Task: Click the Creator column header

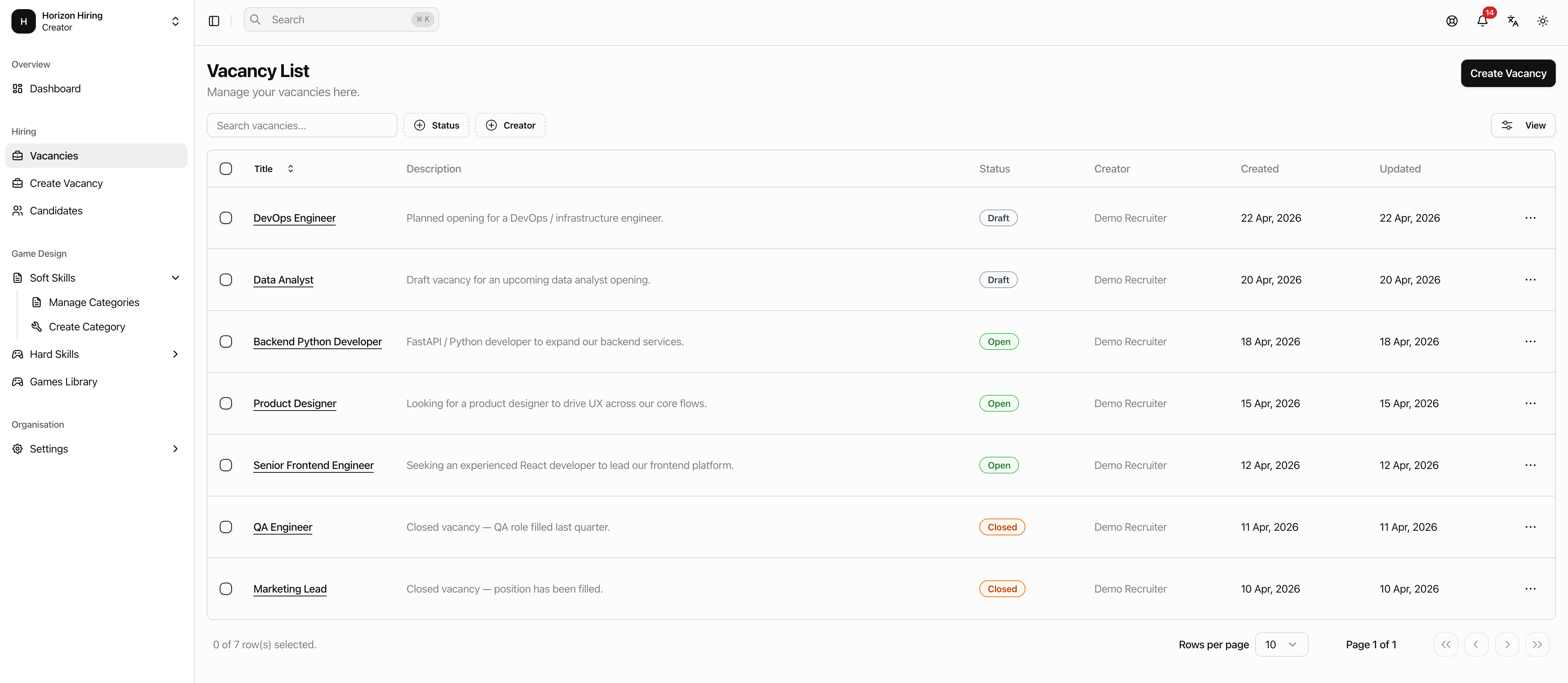Action: click(x=1111, y=169)
